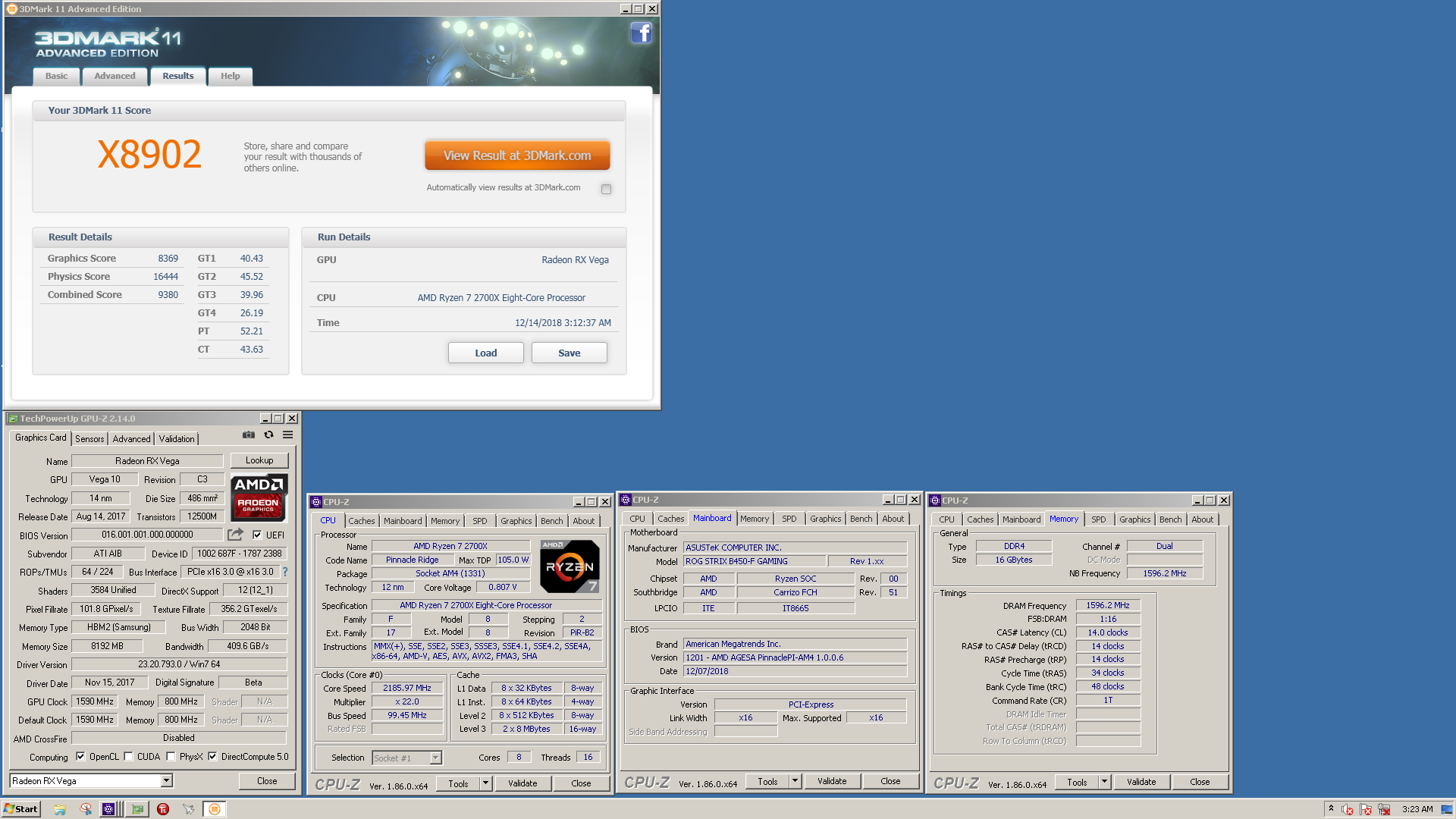Image resolution: width=1456 pixels, height=819 pixels.
Task: Click the Load button in Run Details
Action: click(485, 353)
